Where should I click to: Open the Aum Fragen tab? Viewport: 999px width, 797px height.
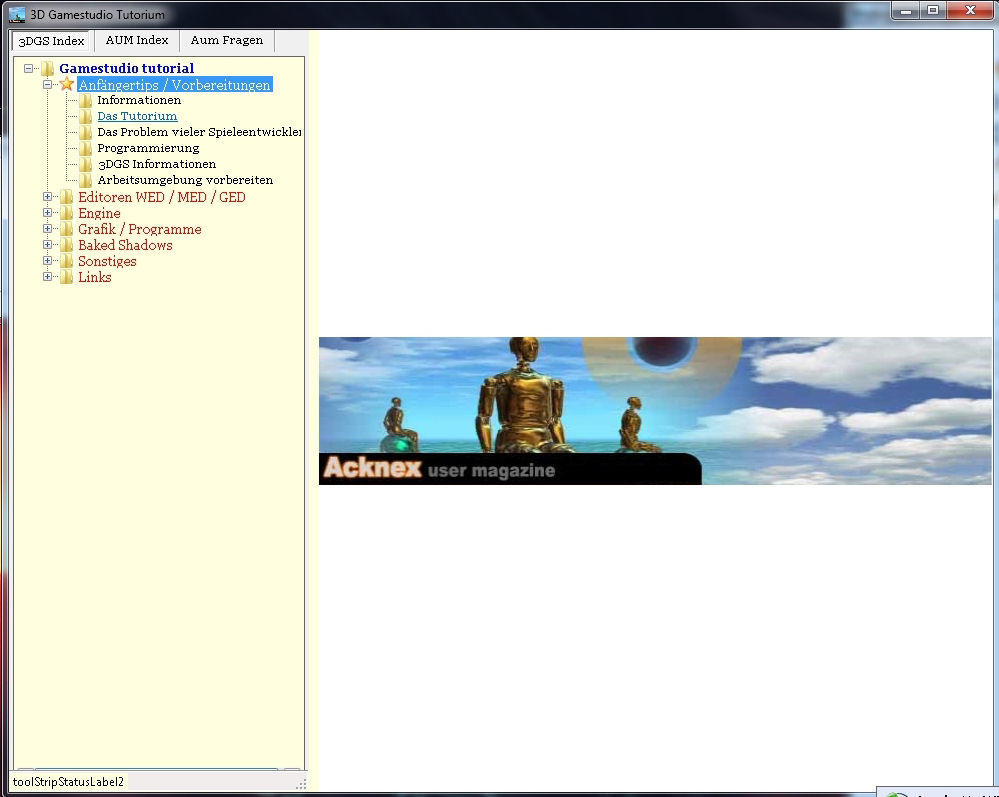[227, 40]
